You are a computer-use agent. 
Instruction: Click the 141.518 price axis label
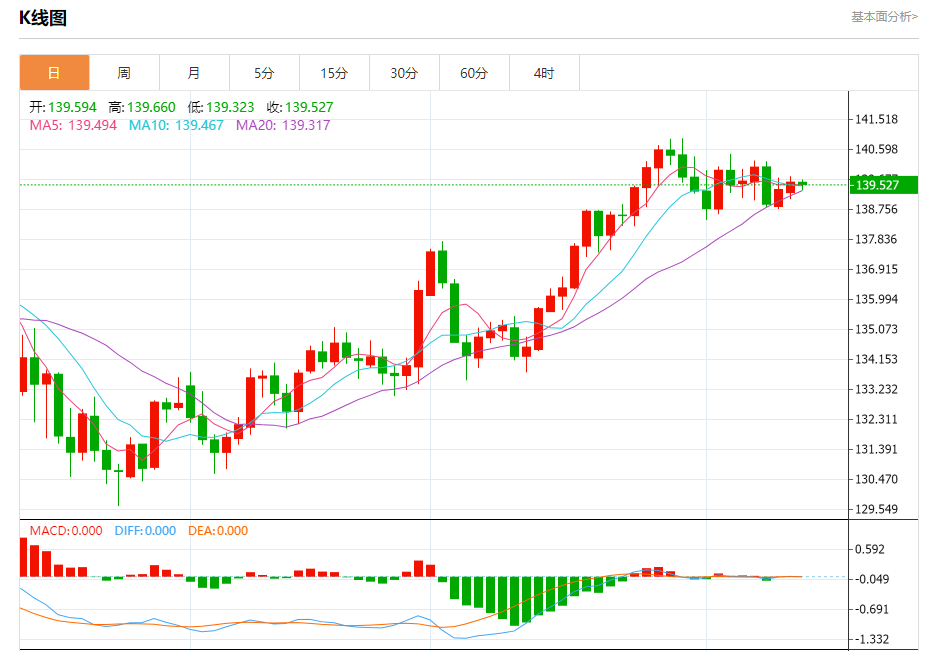pos(877,119)
